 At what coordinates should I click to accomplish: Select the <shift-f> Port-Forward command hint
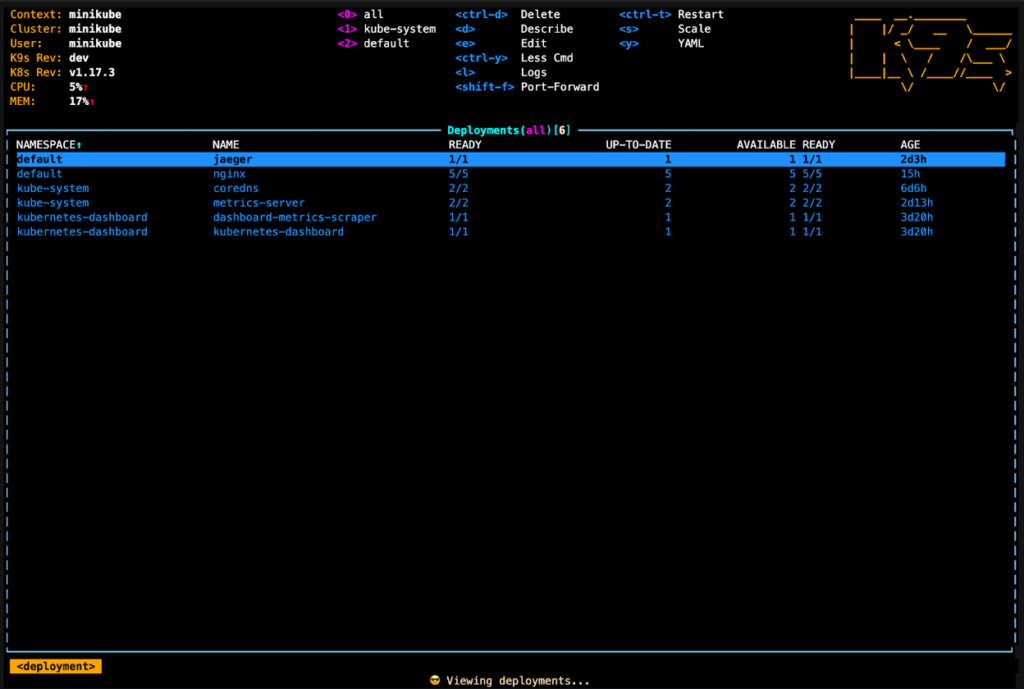click(x=527, y=87)
